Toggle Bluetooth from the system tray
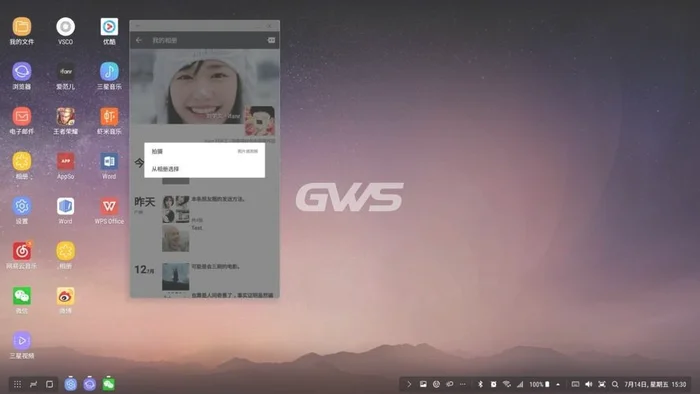Screen dimensions: 700x394 [x=480, y=384]
